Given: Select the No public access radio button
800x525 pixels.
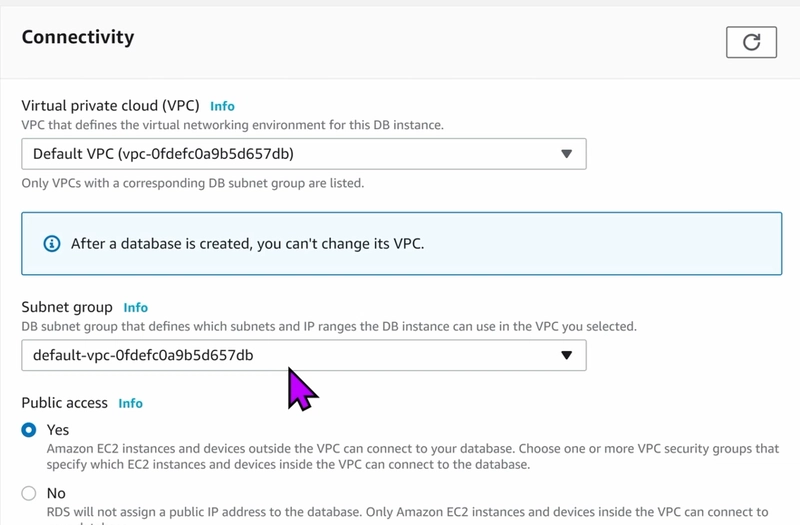Looking at the screenshot, I should coord(29,493).
